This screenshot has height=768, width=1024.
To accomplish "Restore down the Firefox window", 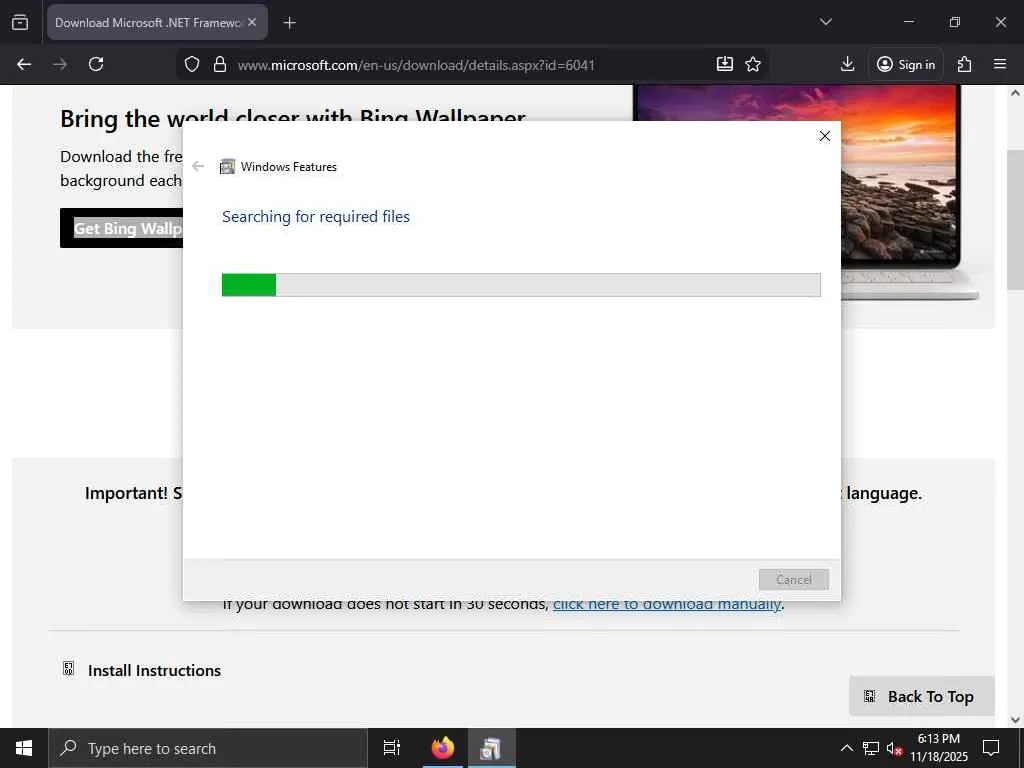I will click(x=954, y=22).
